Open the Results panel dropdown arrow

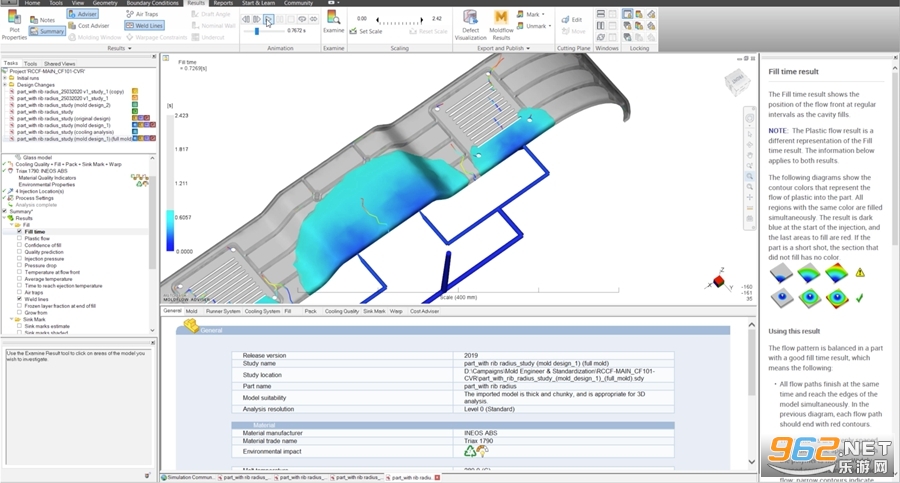coord(130,48)
